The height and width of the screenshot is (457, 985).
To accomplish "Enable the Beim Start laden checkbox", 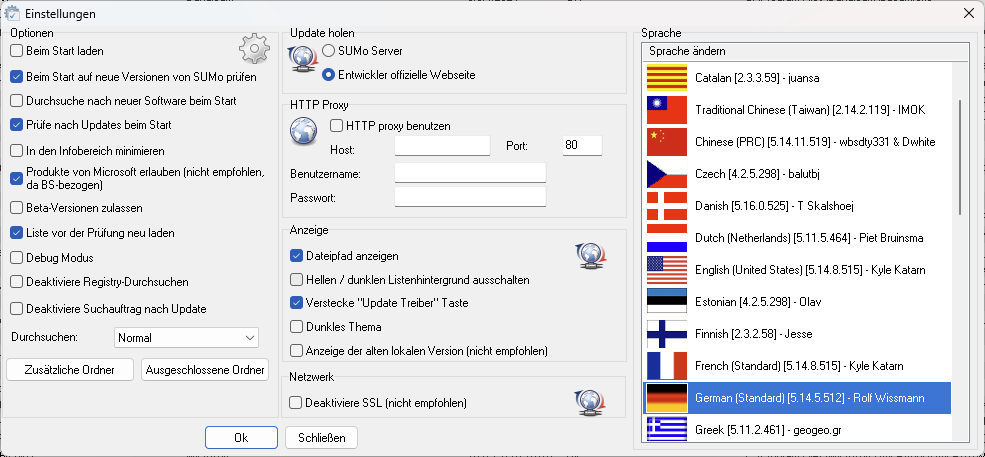I will 16,50.
